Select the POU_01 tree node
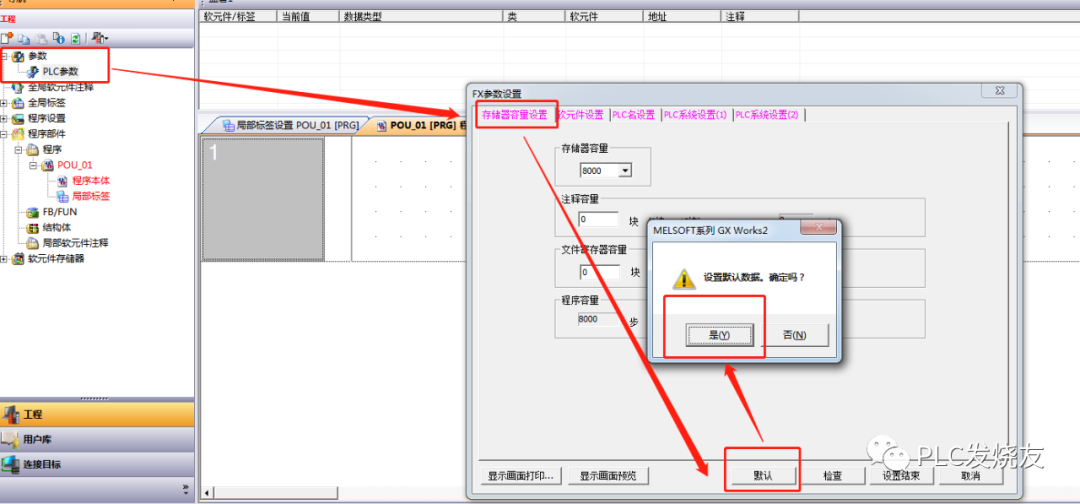The width and height of the screenshot is (1080, 504). pos(74,165)
